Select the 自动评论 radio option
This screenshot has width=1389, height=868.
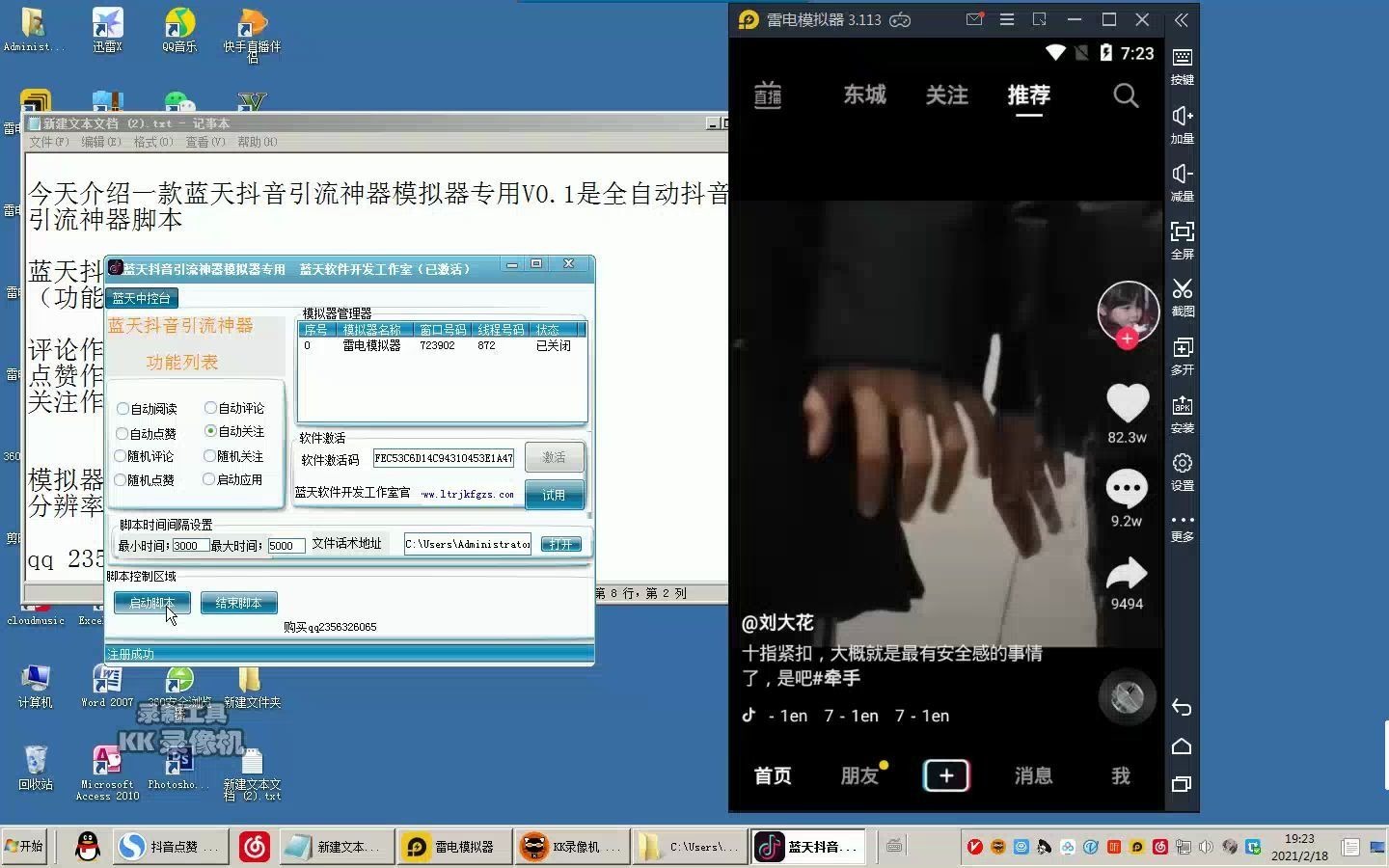[210, 408]
